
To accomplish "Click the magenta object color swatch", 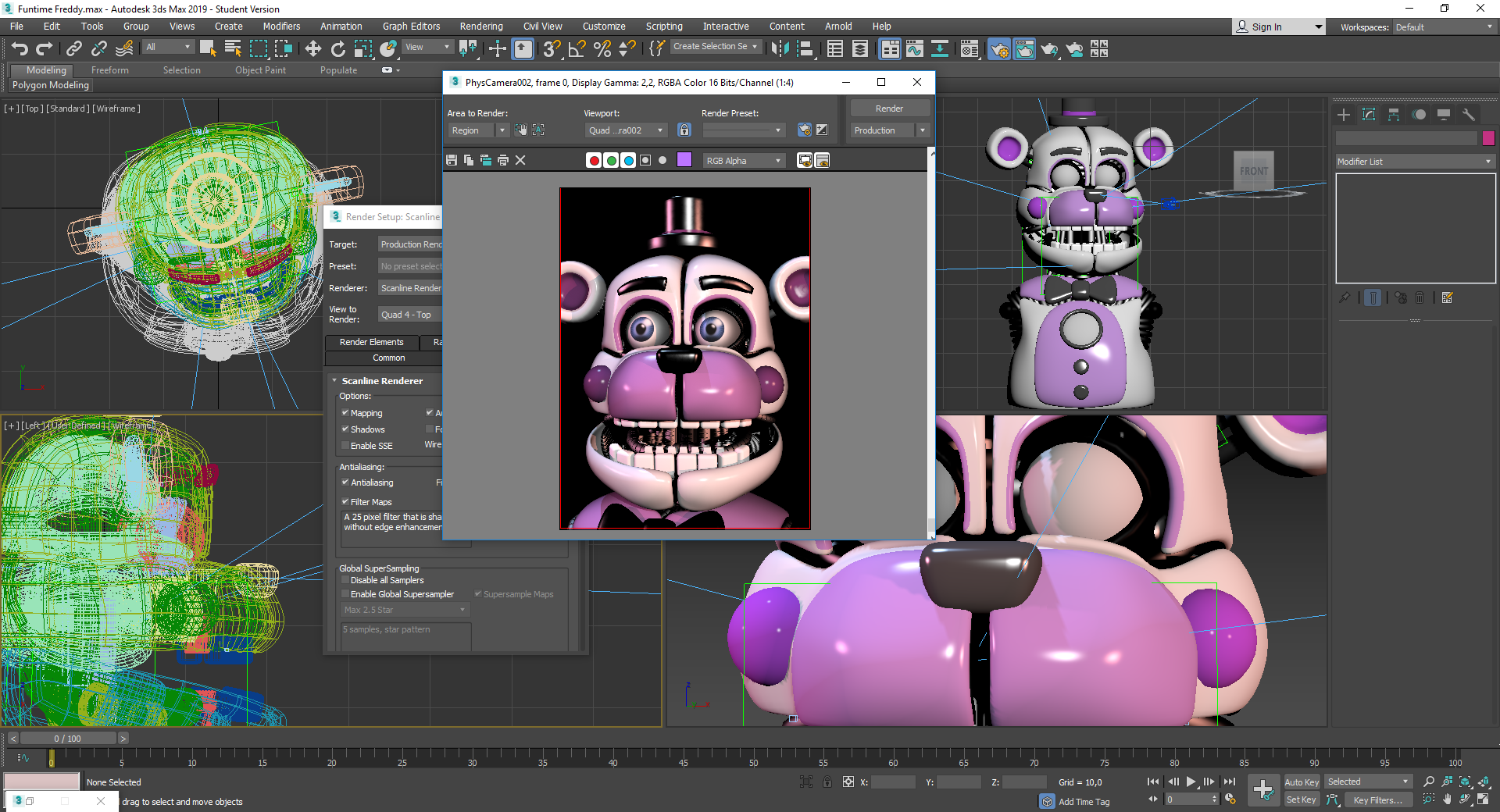I will 1488,138.
